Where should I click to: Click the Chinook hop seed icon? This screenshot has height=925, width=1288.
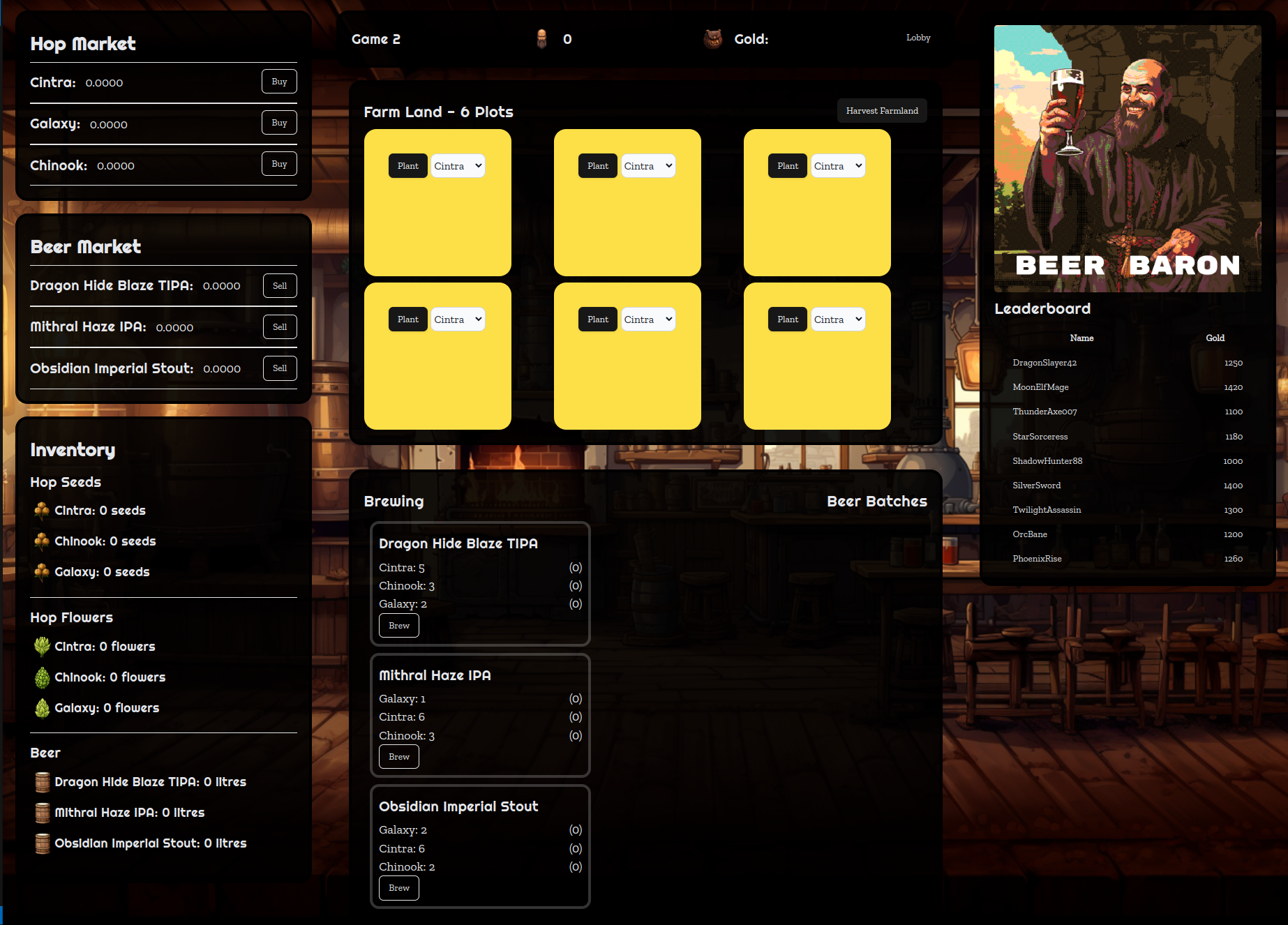(42, 541)
